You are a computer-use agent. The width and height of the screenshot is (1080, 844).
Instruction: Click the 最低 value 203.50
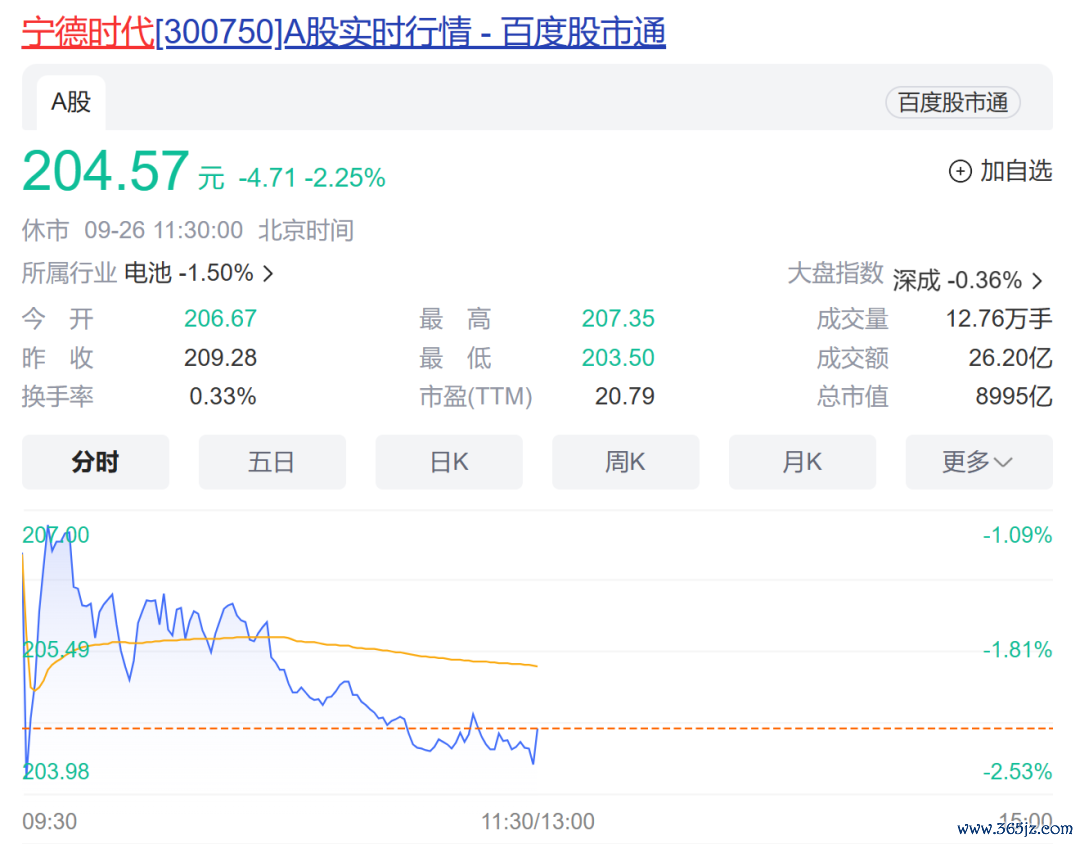pyautogui.click(x=618, y=358)
